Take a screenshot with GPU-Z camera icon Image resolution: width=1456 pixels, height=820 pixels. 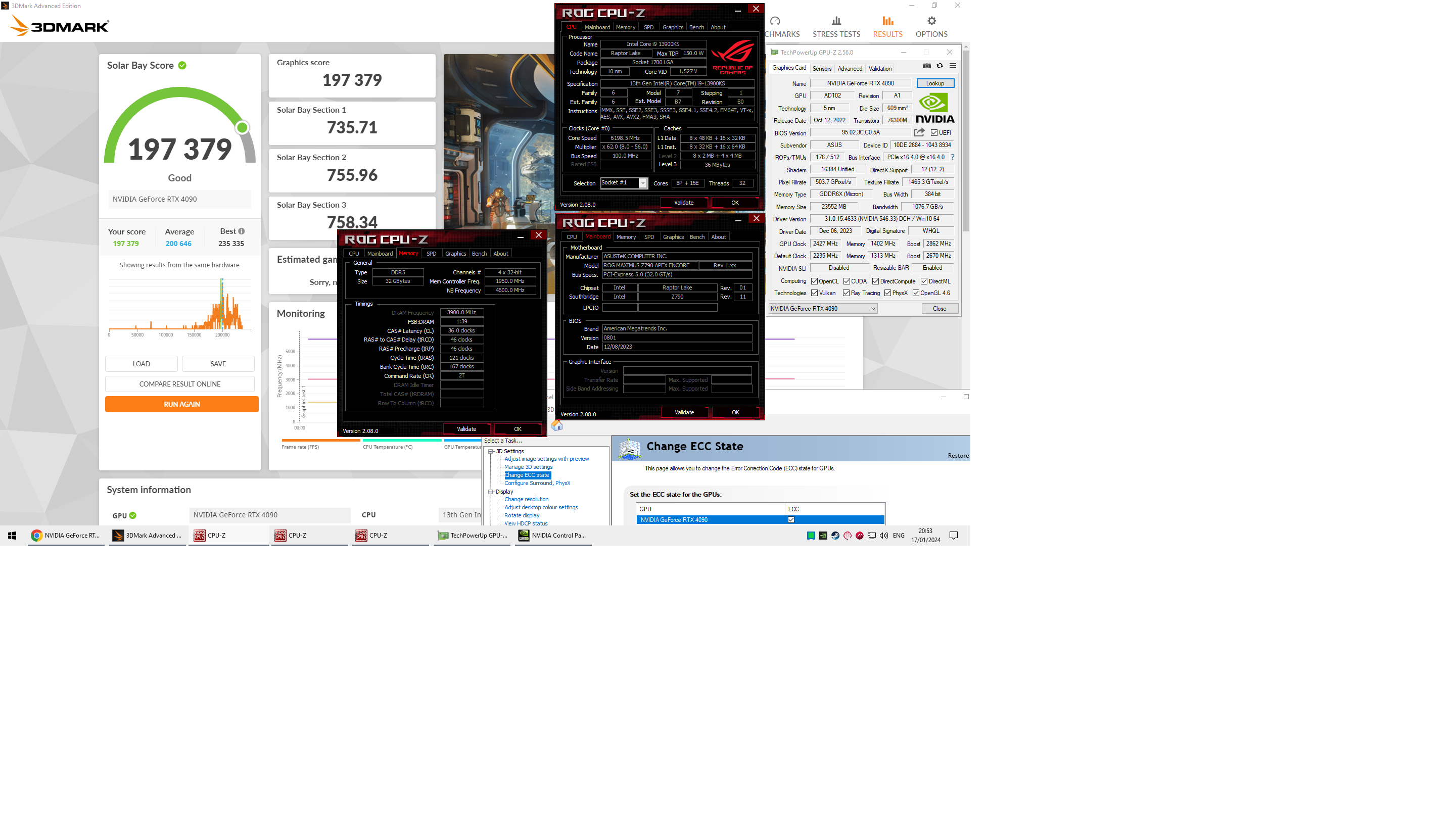(x=926, y=66)
